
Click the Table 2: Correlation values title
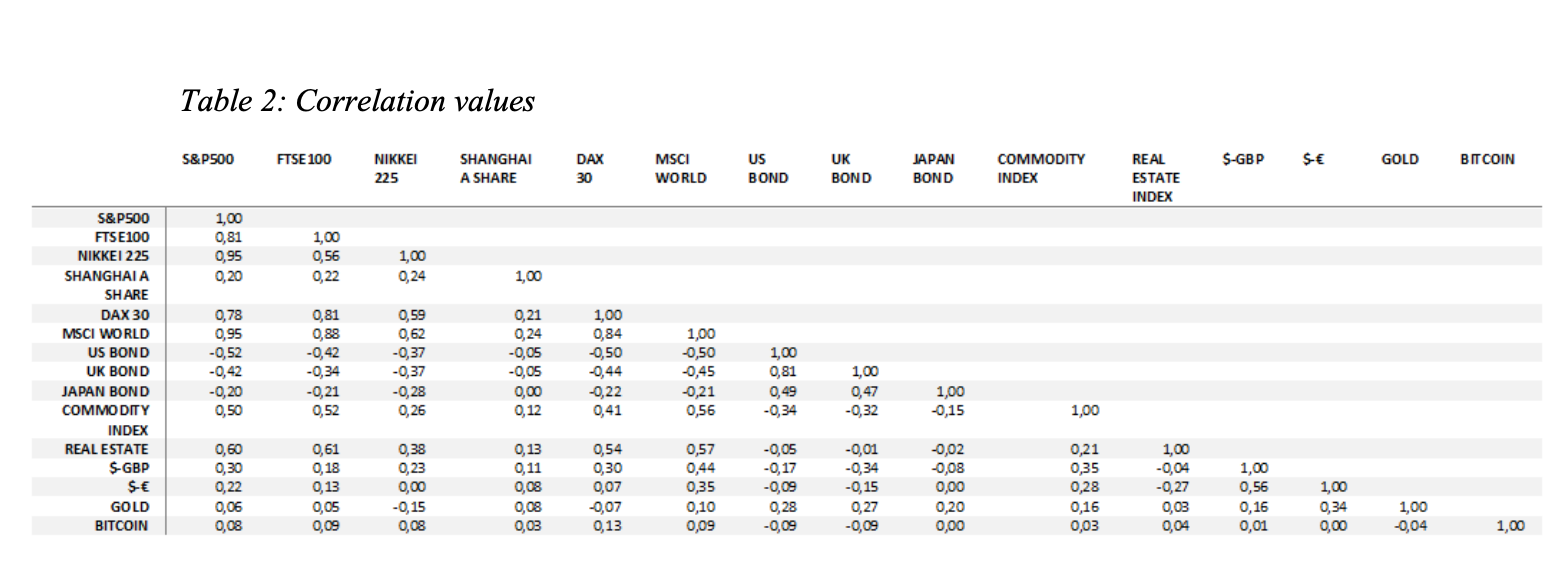[357, 101]
